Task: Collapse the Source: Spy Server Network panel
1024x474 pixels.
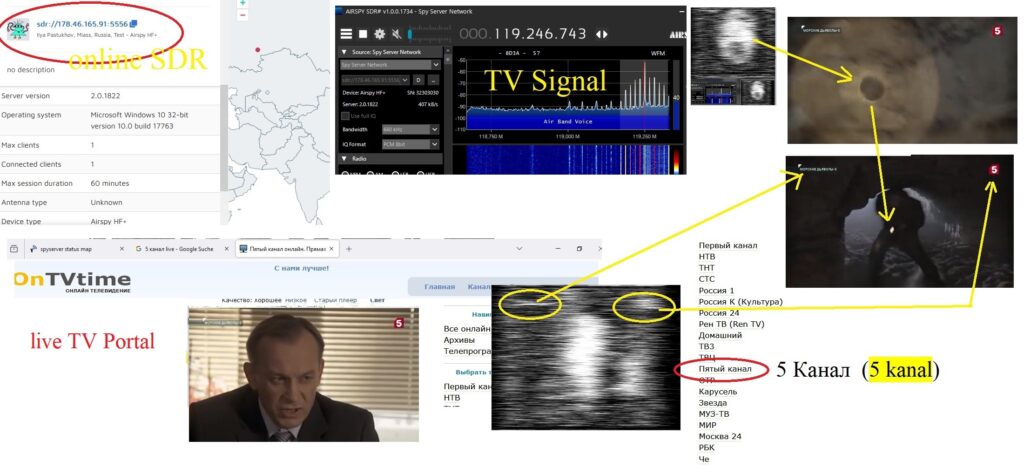Action: click(345, 51)
